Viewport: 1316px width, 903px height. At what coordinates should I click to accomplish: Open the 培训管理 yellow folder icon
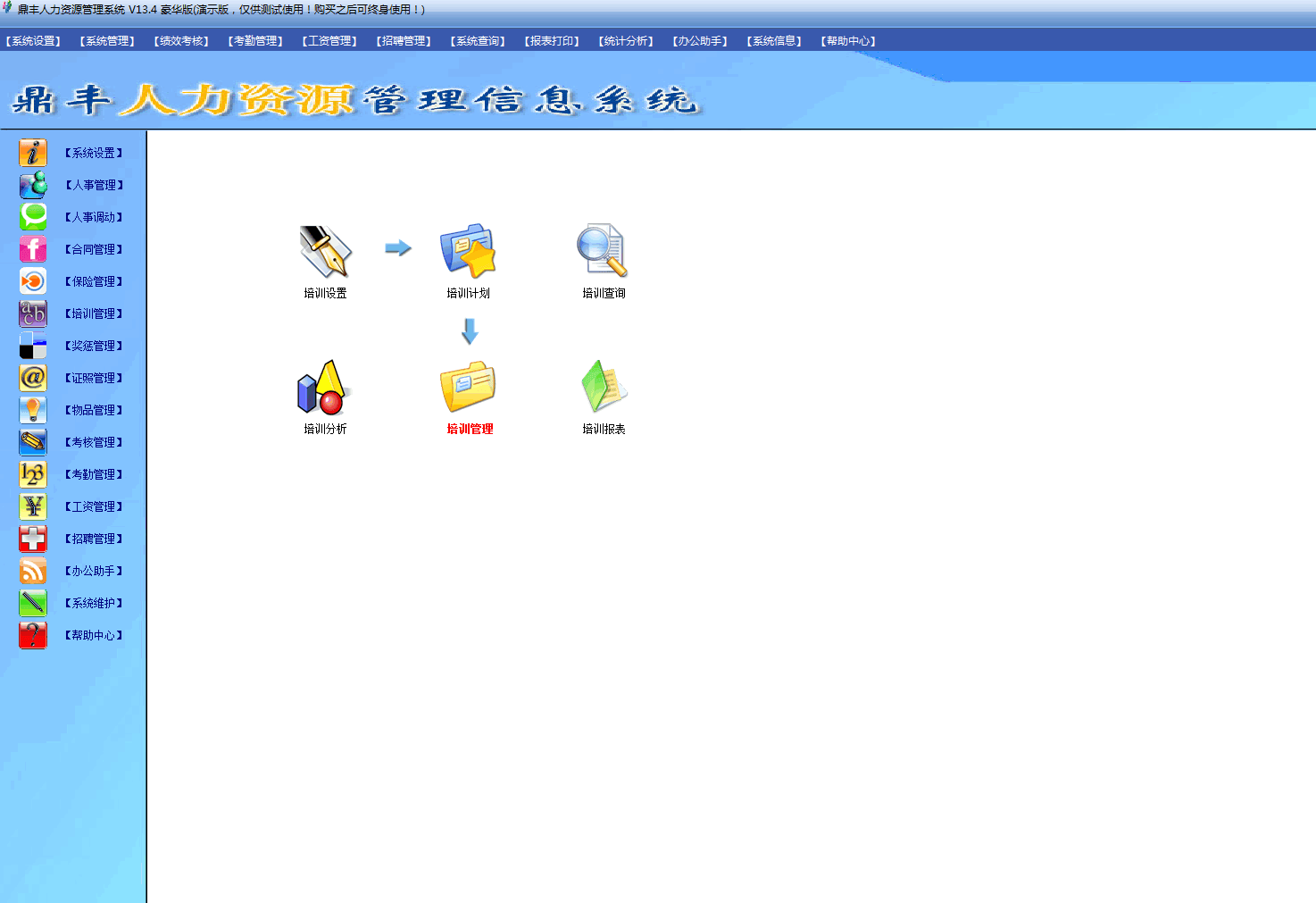click(x=468, y=387)
